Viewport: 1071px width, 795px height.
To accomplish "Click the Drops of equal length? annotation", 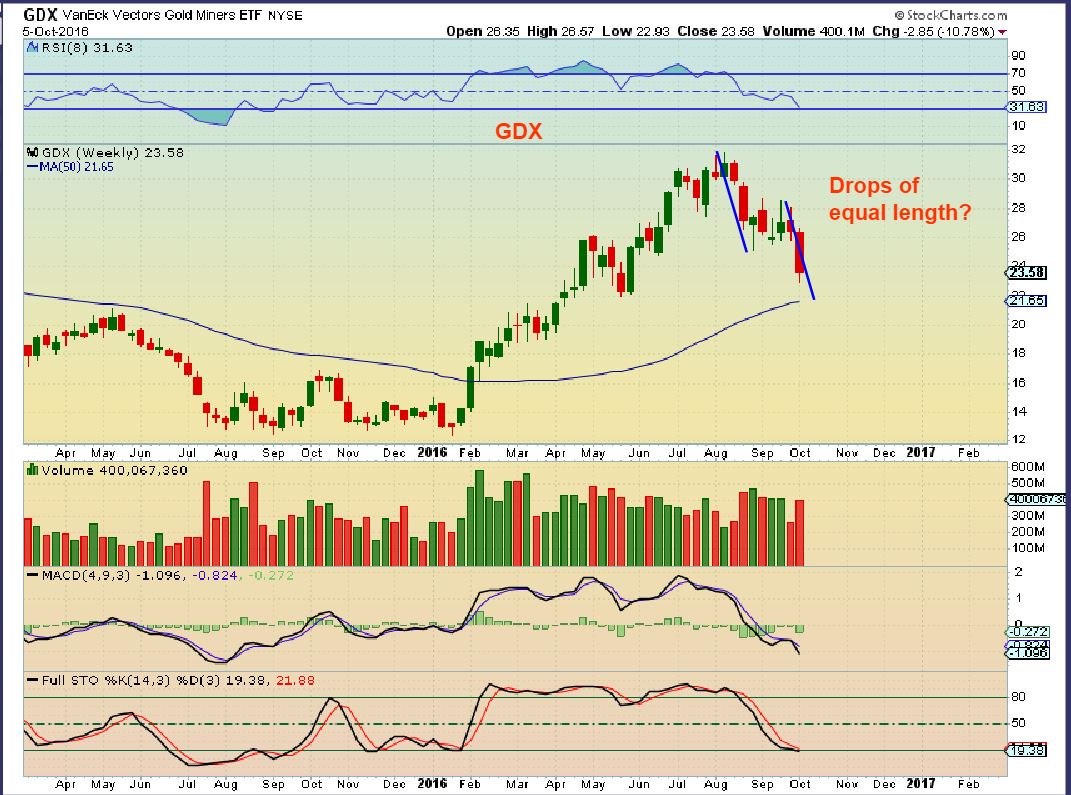I will [900, 199].
